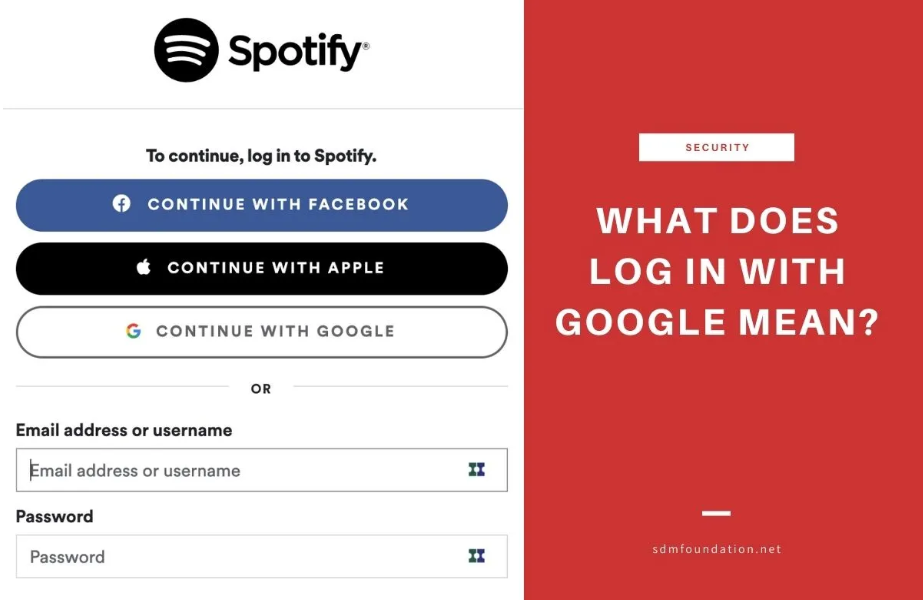Click the Google G logo icon
The width and height of the screenshot is (923, 600).
(x=134, y=331)
